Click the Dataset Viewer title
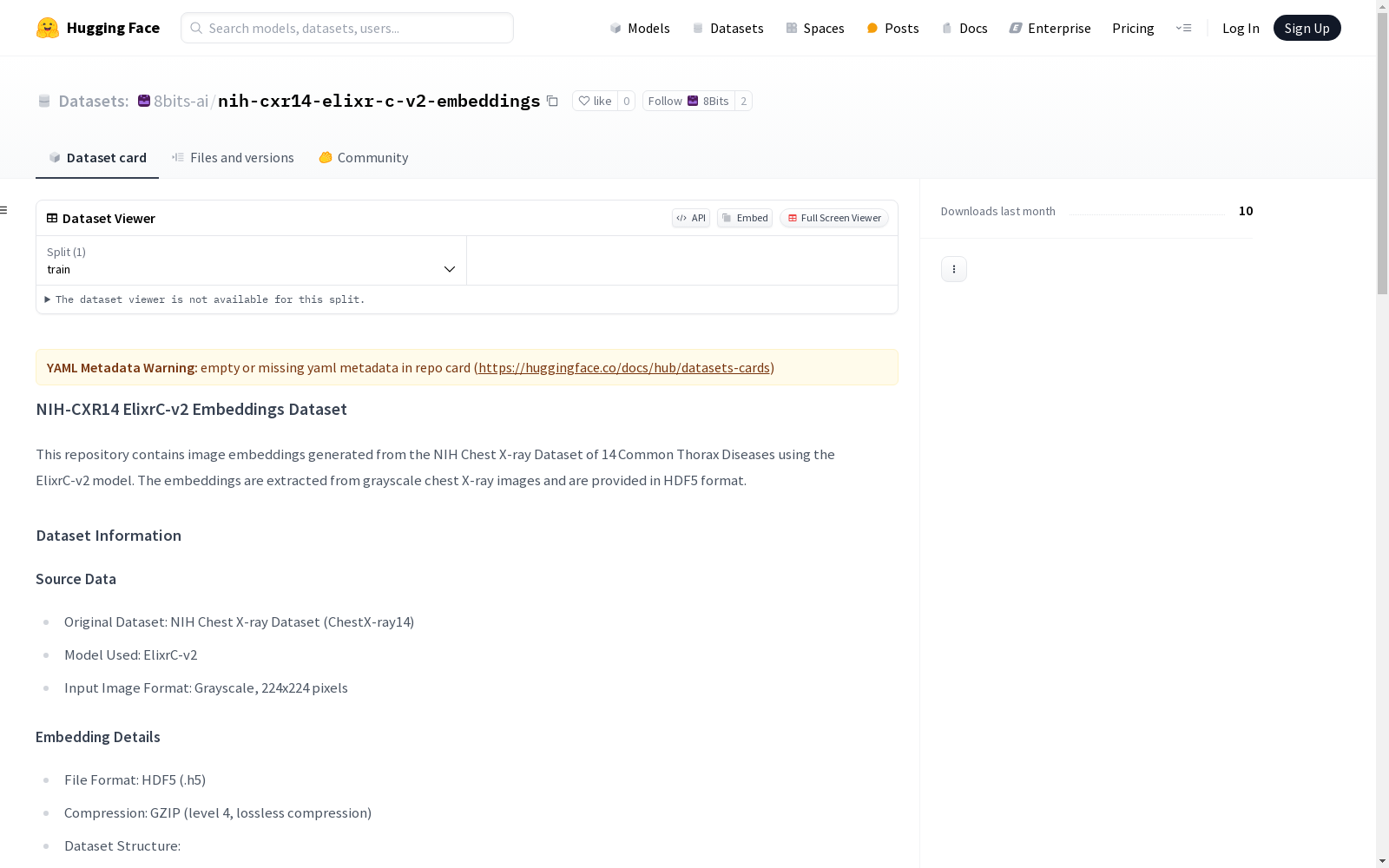Screen dimensions: 1389x868 (109, 219)
